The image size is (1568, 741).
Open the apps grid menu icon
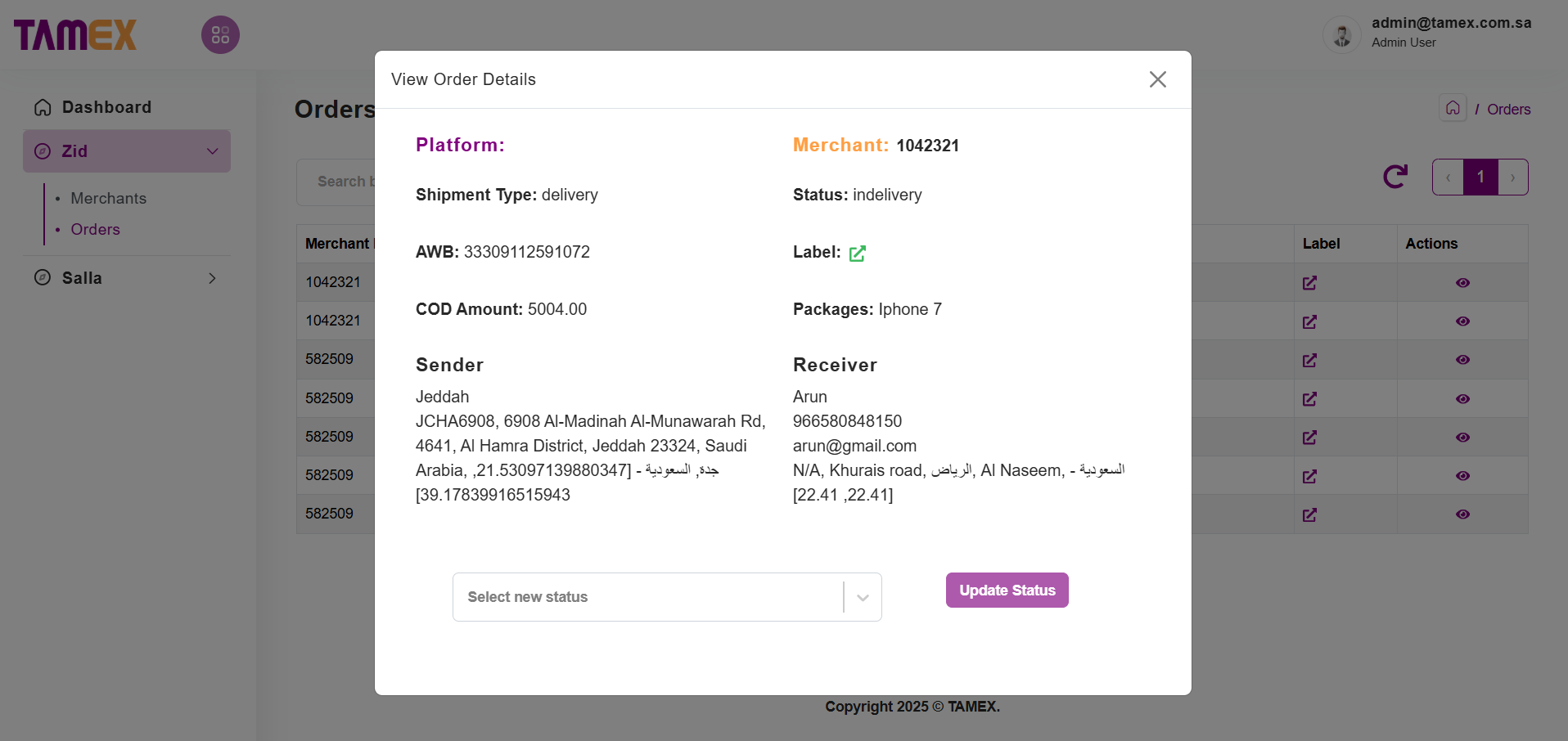220,35
